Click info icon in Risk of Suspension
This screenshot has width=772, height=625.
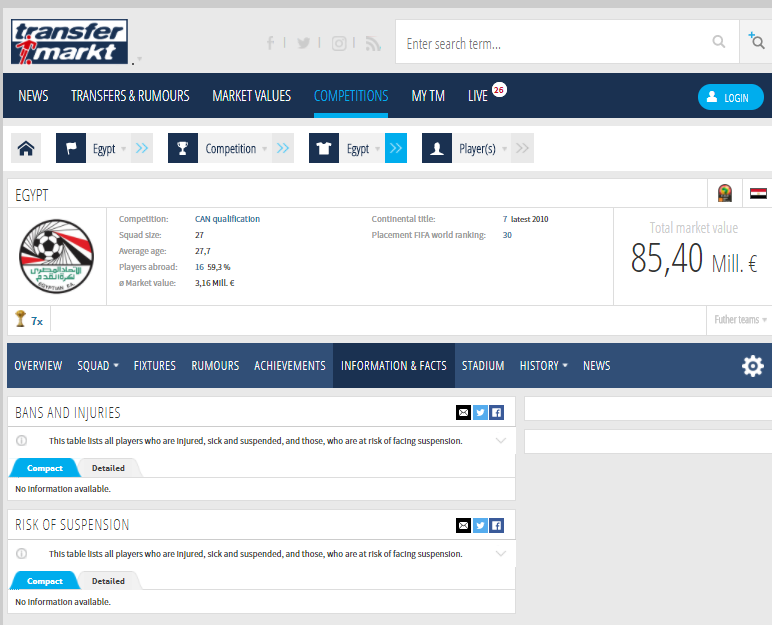22,554
